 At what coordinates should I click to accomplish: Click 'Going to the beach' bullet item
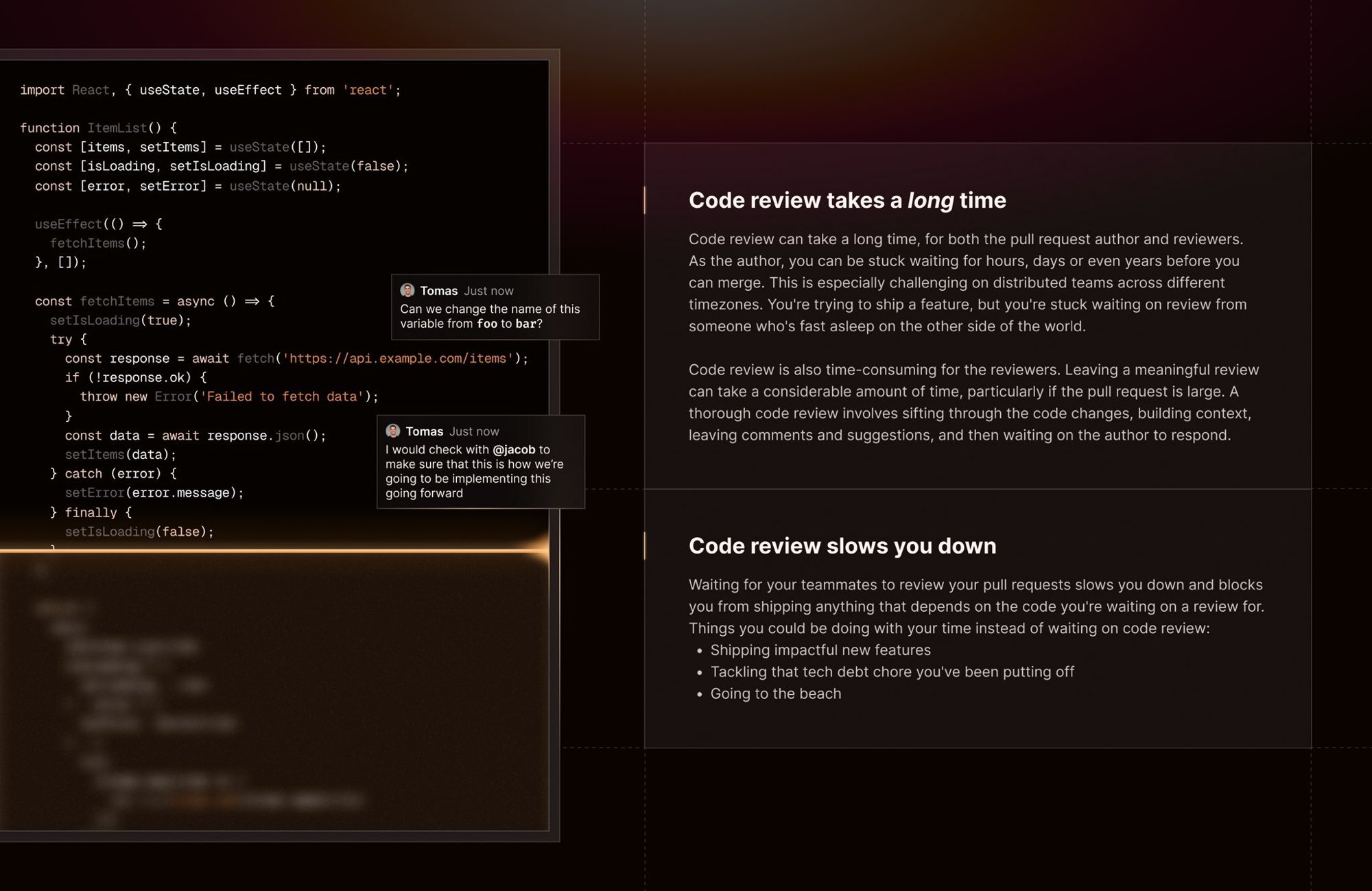coord(775,693)
